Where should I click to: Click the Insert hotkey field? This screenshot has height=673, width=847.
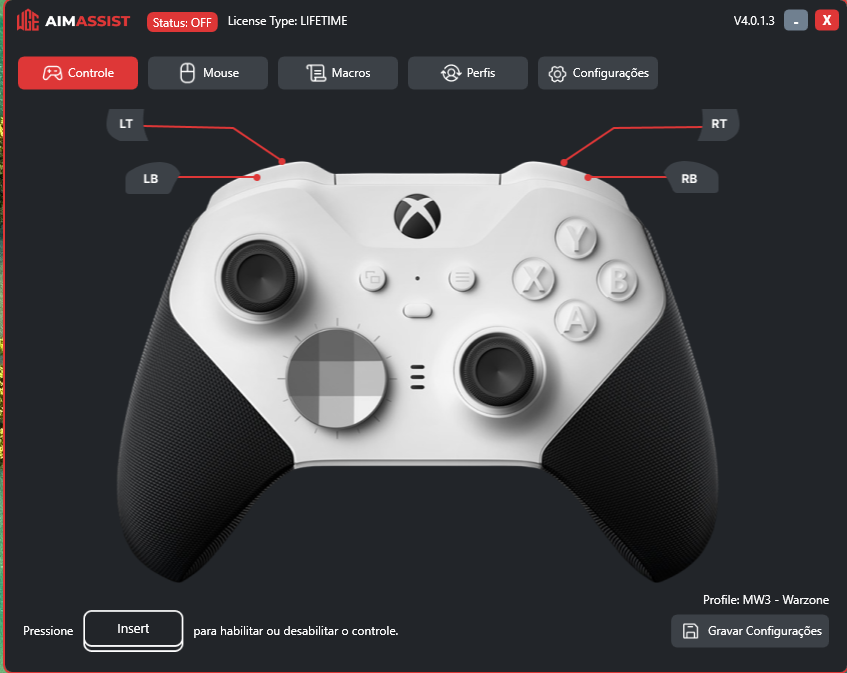pos(133,630)
